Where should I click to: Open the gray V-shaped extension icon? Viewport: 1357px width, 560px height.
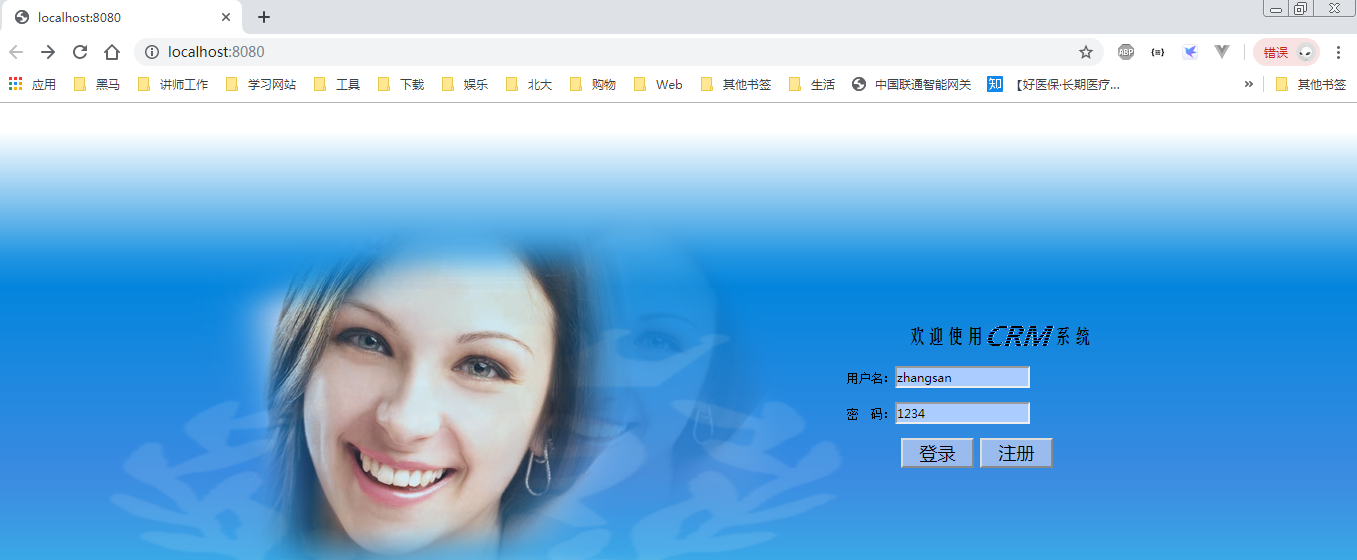click(x=1222, y=52)
